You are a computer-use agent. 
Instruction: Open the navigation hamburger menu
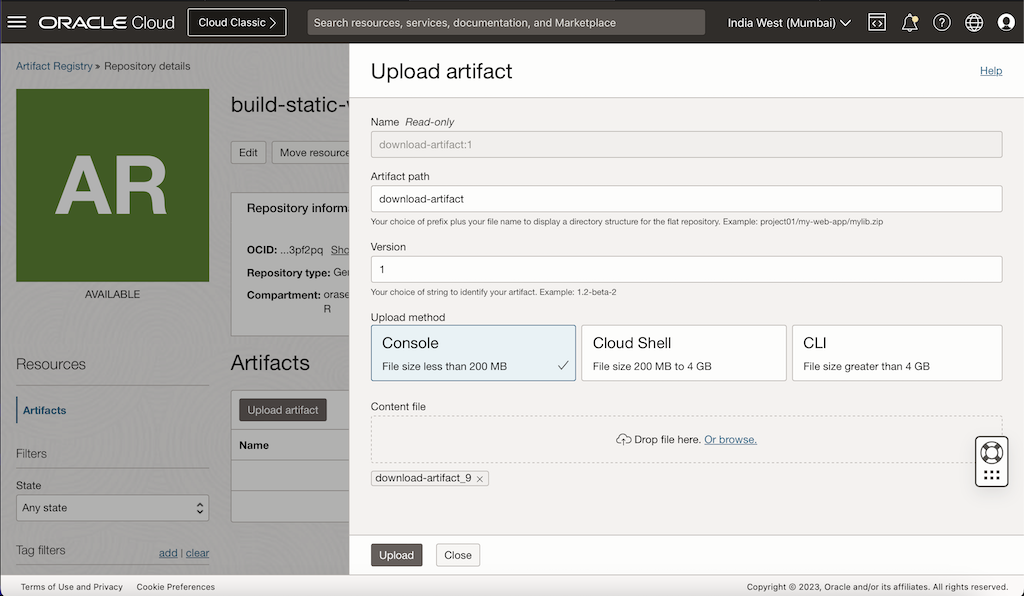point(17,22)
